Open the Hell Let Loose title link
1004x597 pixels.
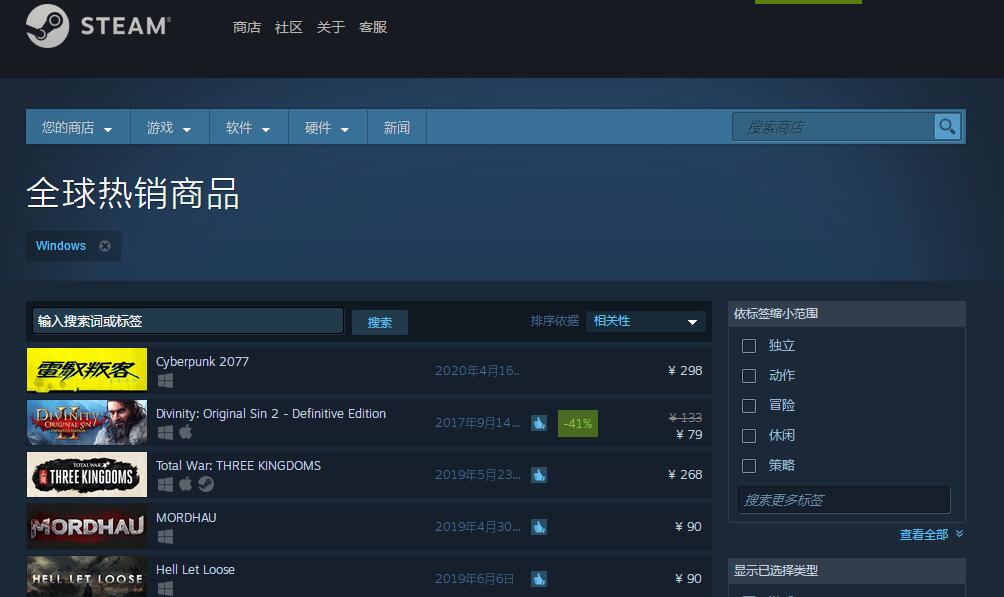tap(195, 569)
